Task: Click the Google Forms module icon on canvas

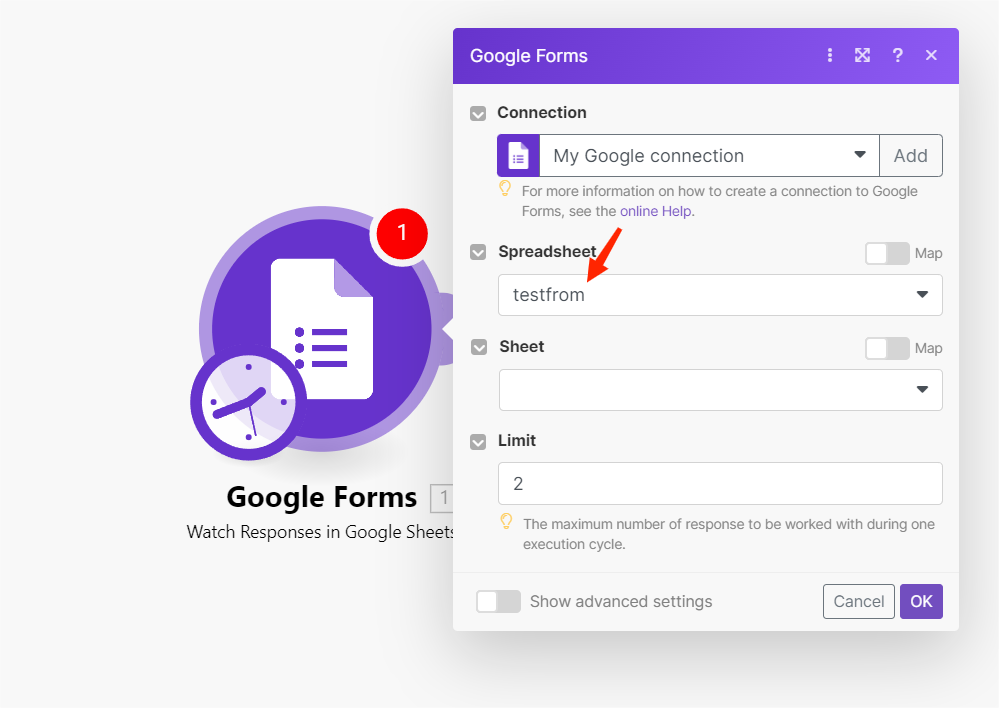Action: (x=322, y=329)
